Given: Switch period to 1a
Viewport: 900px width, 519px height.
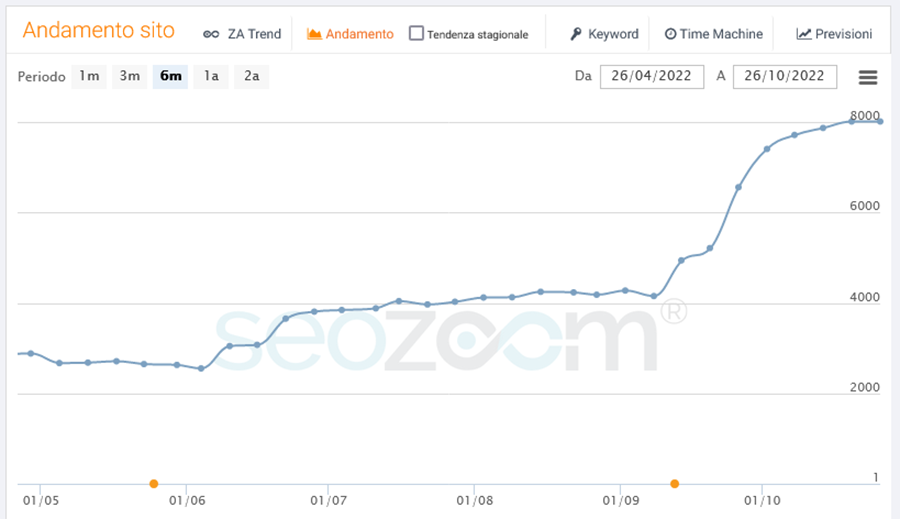Looking at the screenshot, I should point(210,77).
